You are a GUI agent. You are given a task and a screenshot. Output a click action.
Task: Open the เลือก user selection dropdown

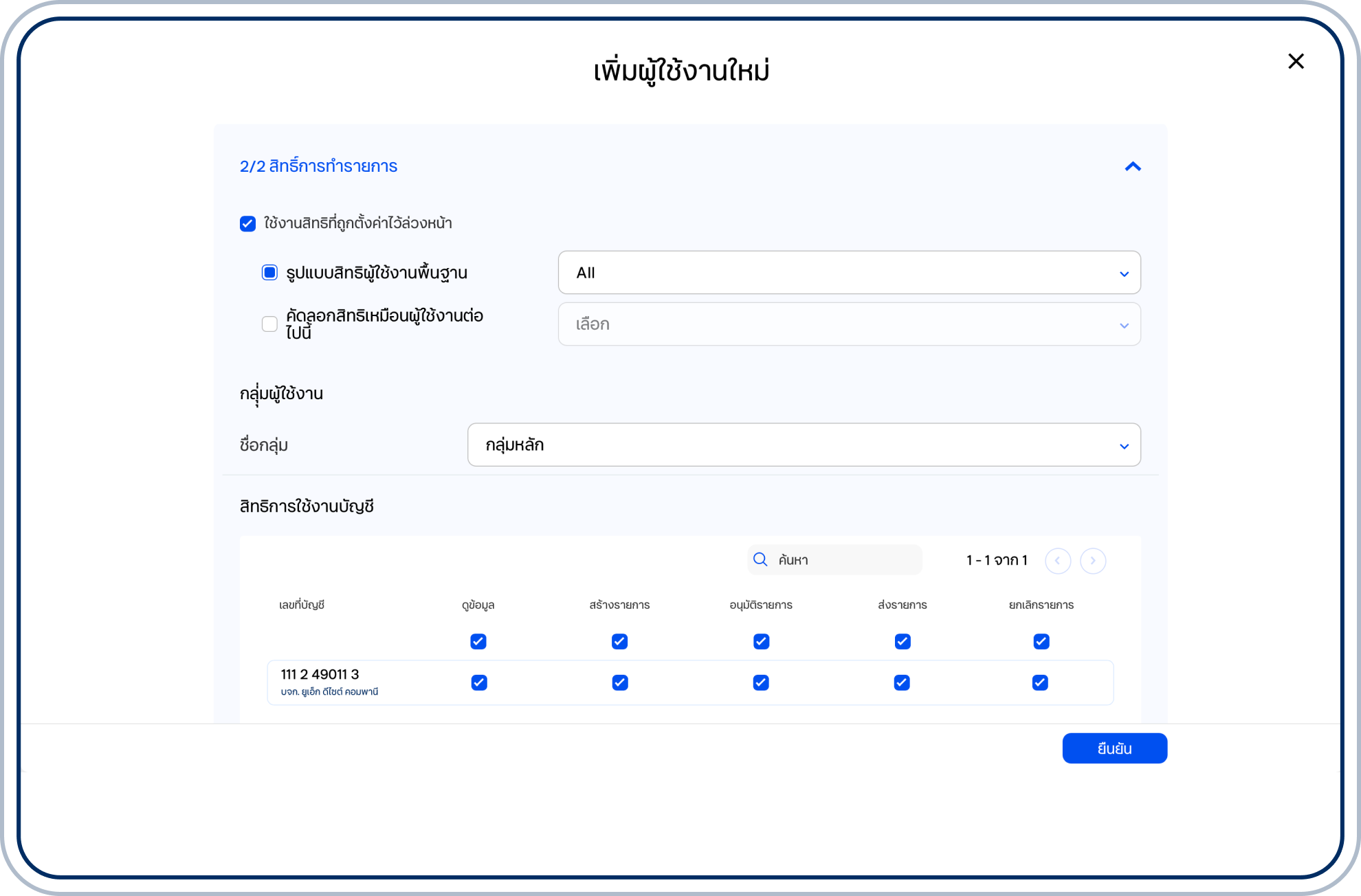pyautogui.click(x=849, y=324)
